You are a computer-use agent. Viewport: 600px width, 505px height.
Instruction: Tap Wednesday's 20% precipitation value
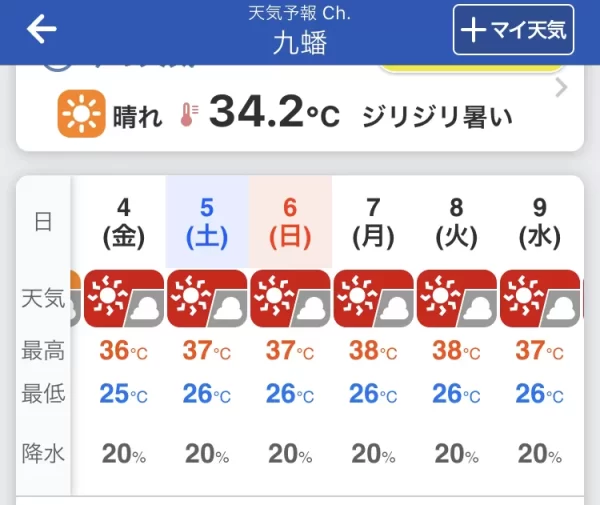[540, 454]
